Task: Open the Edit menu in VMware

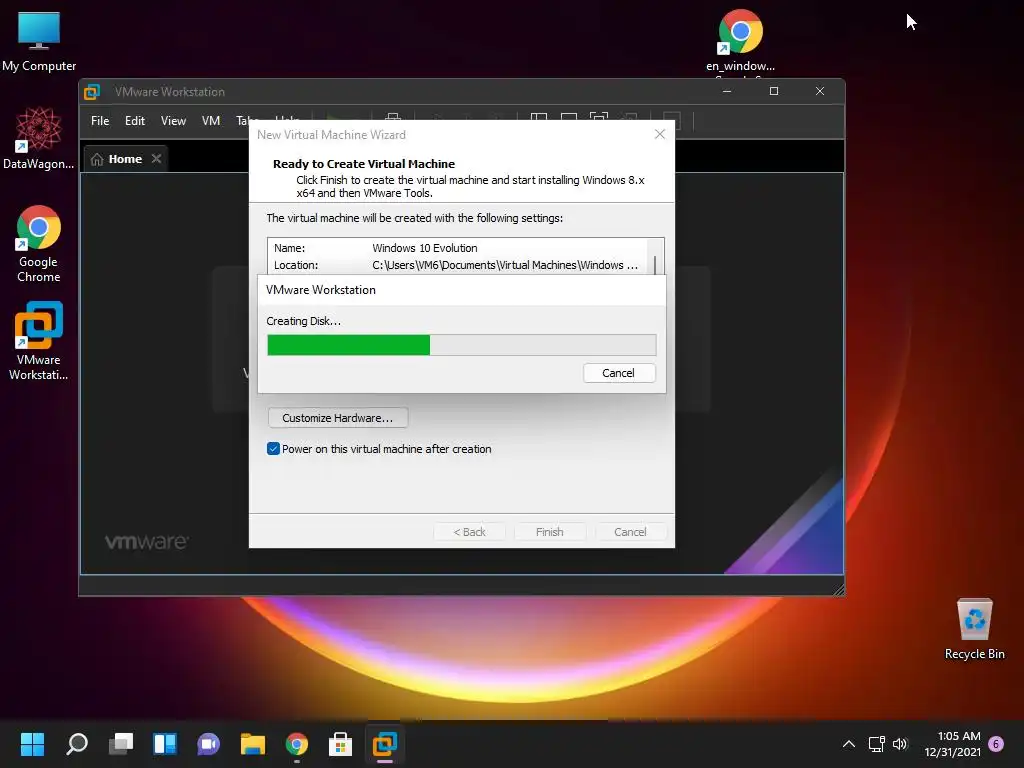Action: click(135, 121)
